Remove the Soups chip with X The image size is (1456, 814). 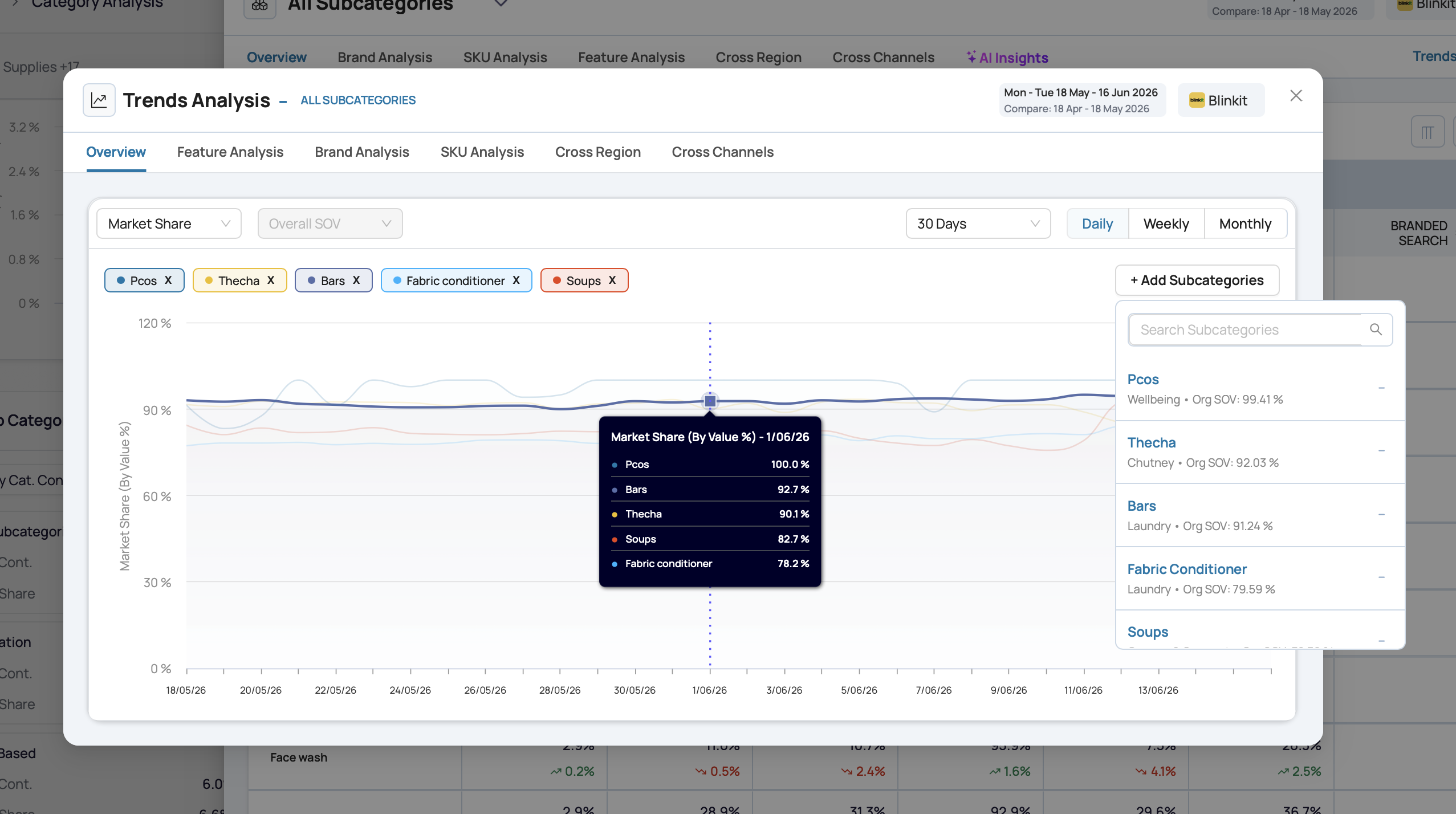click(612, 280)
